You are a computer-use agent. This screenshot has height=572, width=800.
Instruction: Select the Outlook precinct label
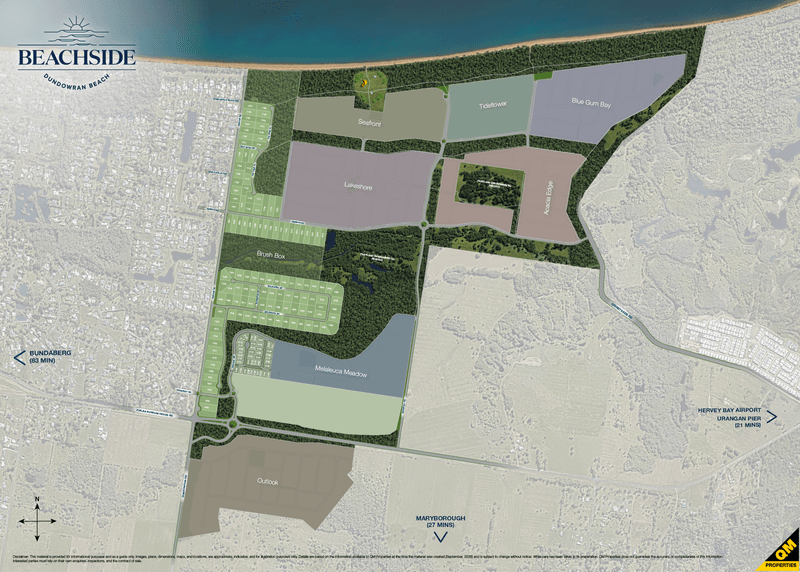268,482
